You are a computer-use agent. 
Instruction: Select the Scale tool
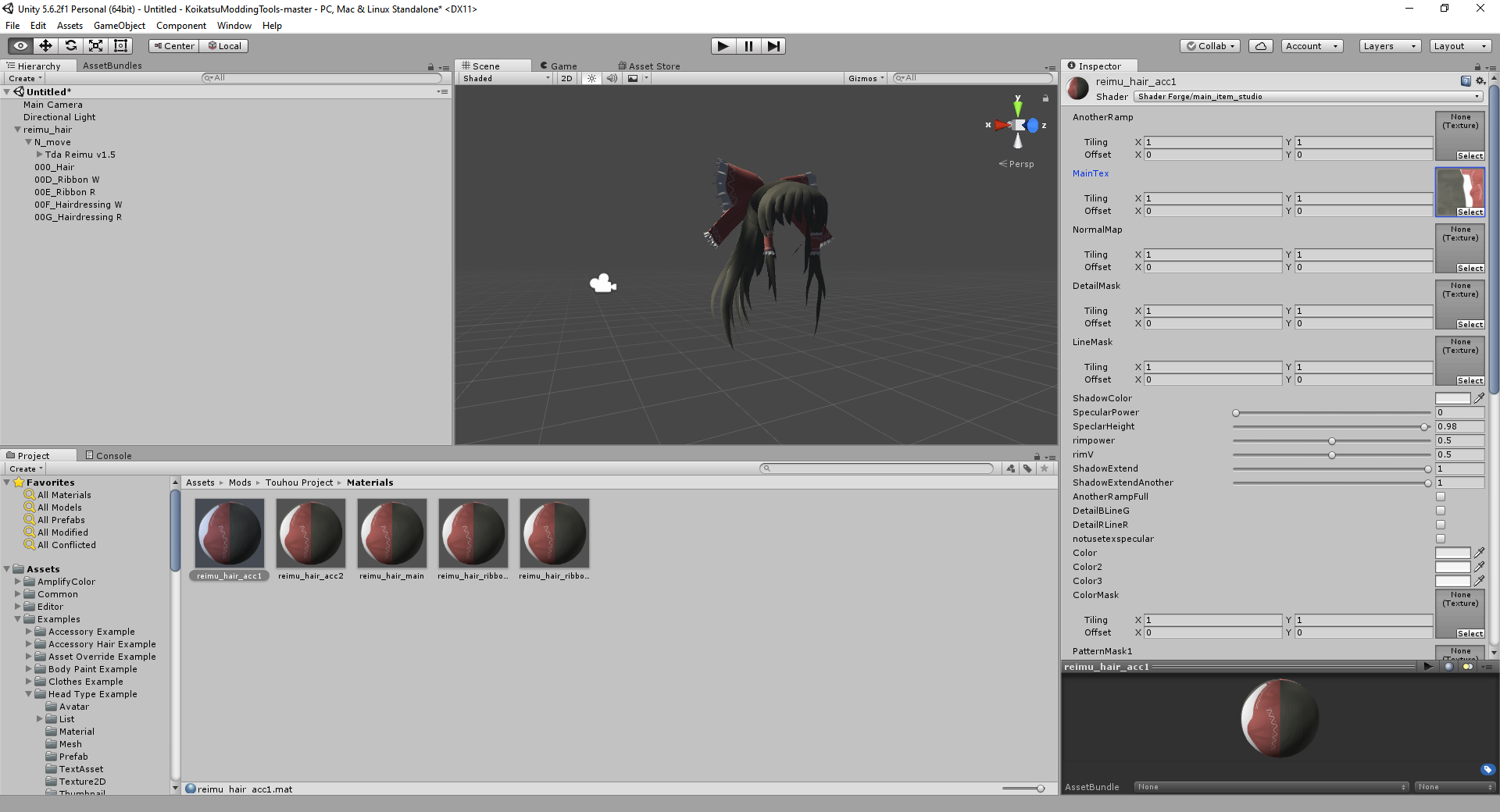pos(95,45)
